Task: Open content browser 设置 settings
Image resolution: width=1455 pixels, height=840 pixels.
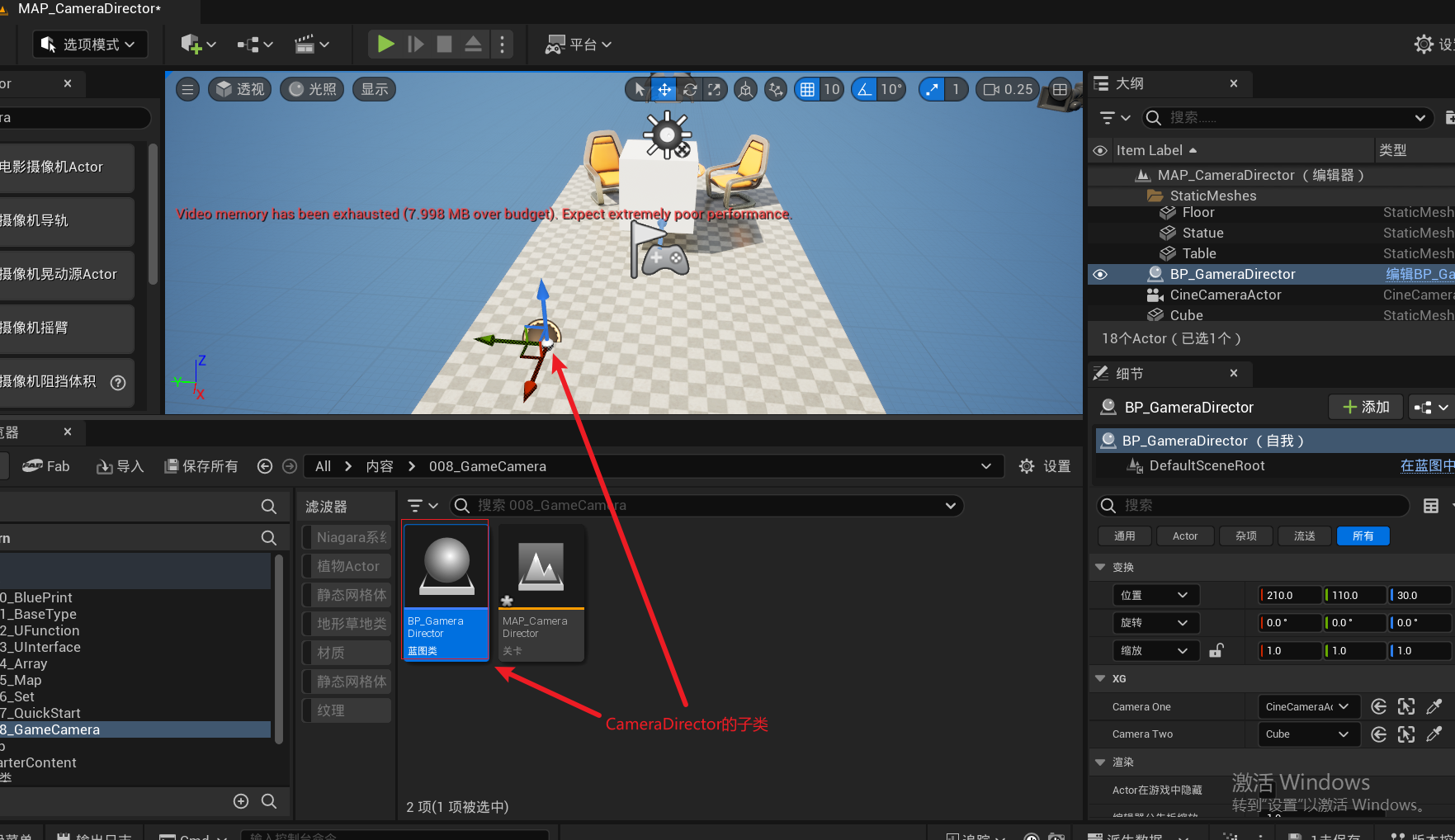Action: coord(1045,466)
